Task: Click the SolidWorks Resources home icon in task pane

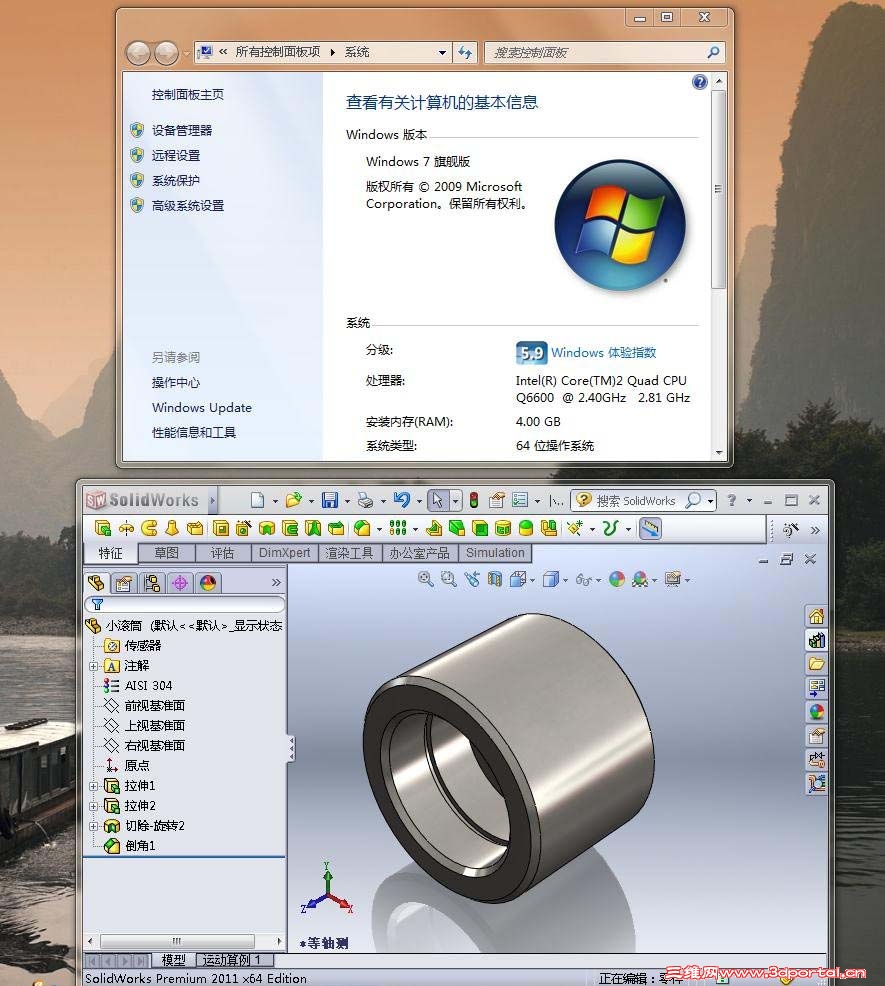Action: tap(816, 616)
